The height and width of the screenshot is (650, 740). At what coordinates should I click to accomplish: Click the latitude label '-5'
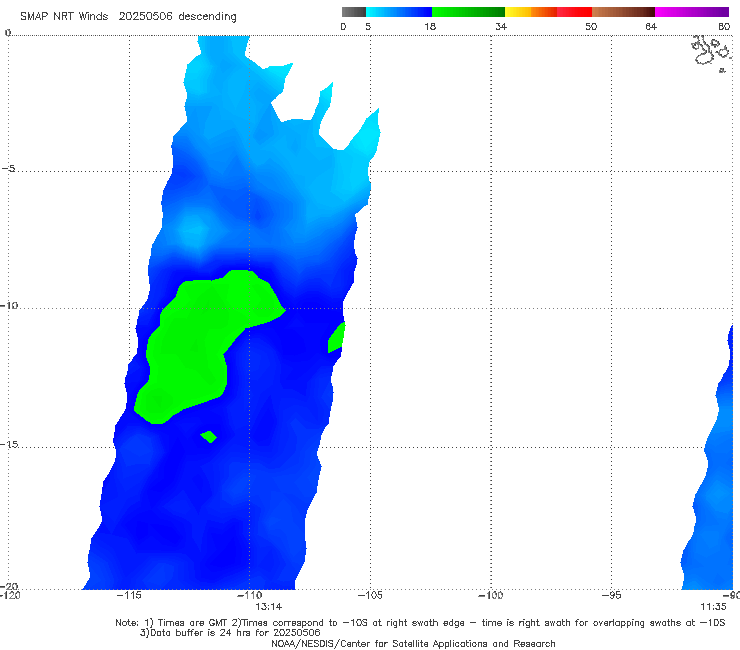9,169
